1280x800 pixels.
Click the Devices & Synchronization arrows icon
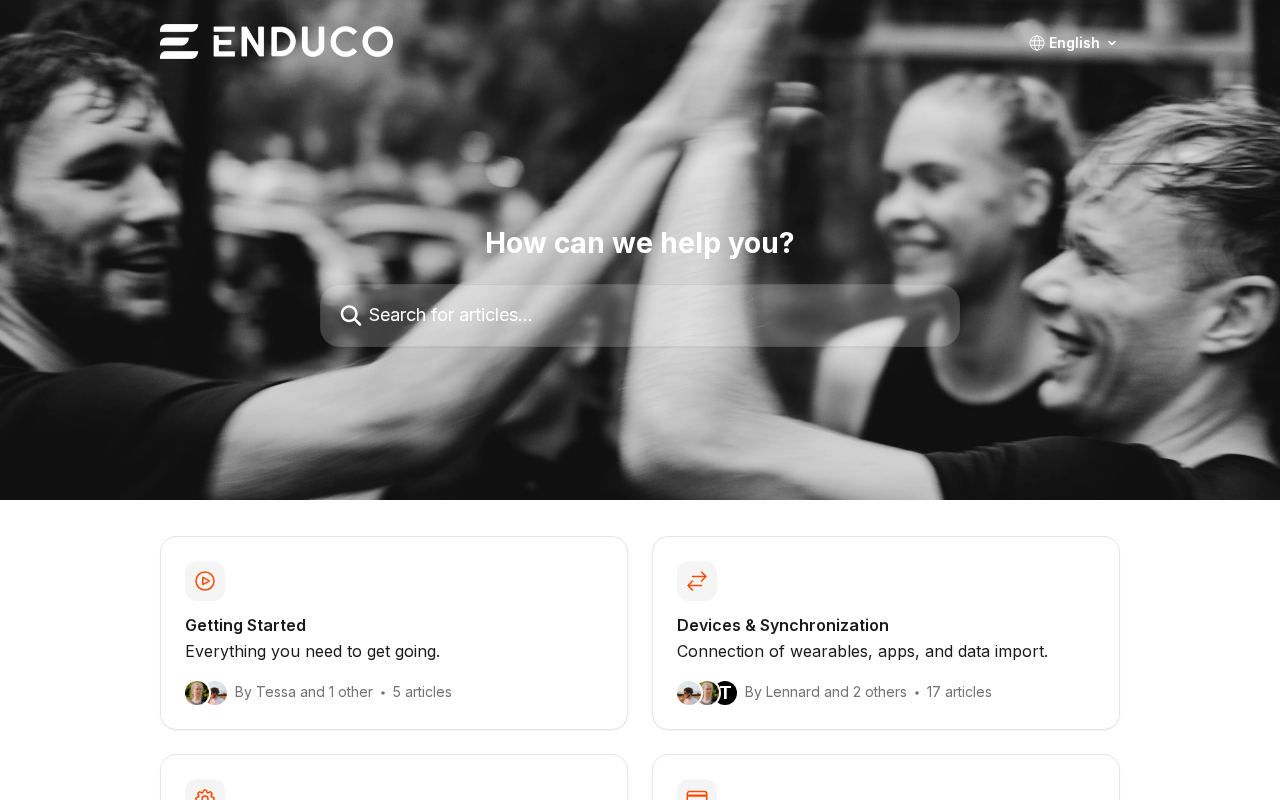[697, 581]
